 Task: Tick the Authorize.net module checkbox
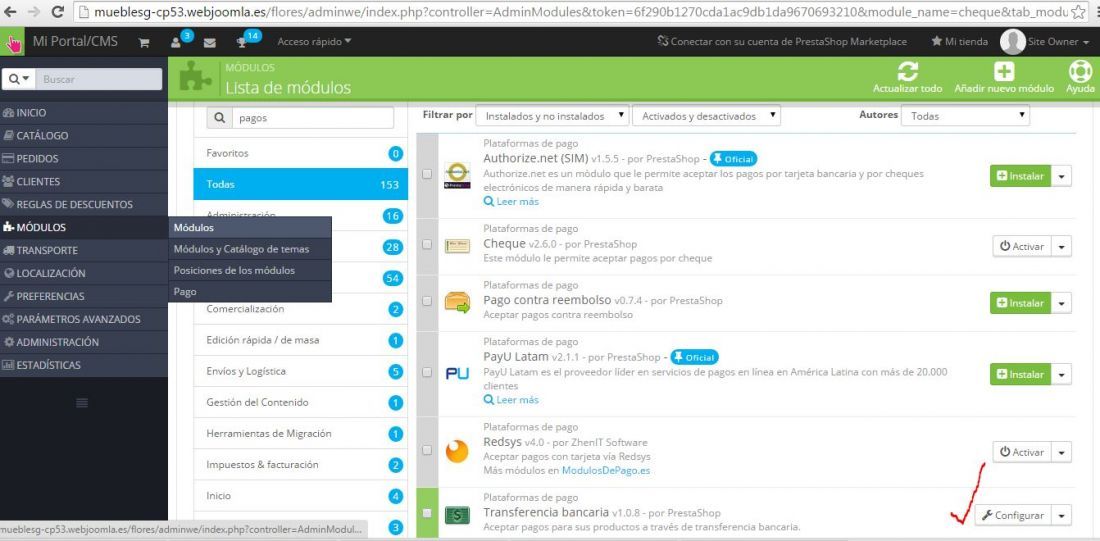point(427,175)
